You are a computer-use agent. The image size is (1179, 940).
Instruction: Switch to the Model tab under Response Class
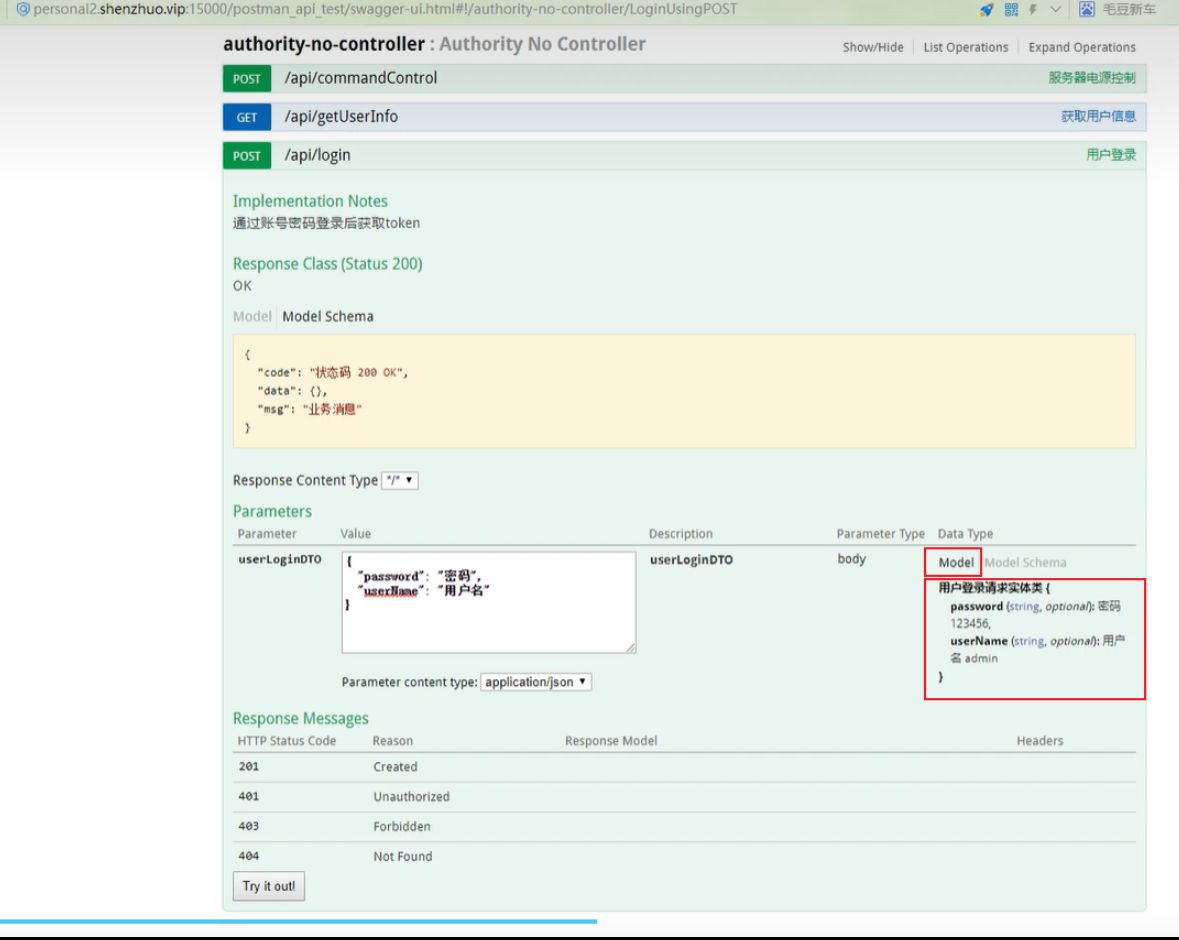(x=252, y=316)
